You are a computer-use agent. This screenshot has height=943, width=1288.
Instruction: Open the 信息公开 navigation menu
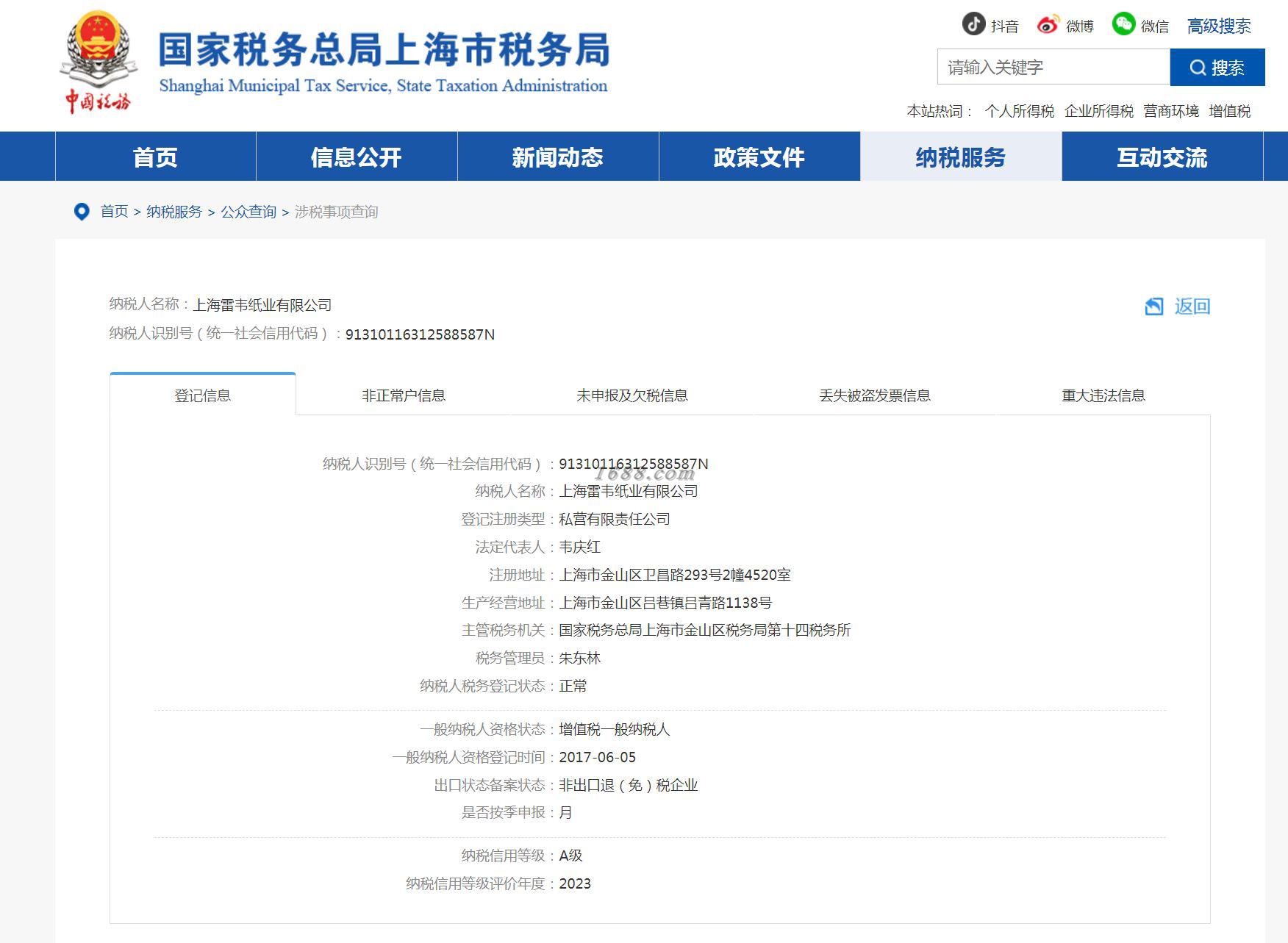click(x=357, y=157)
